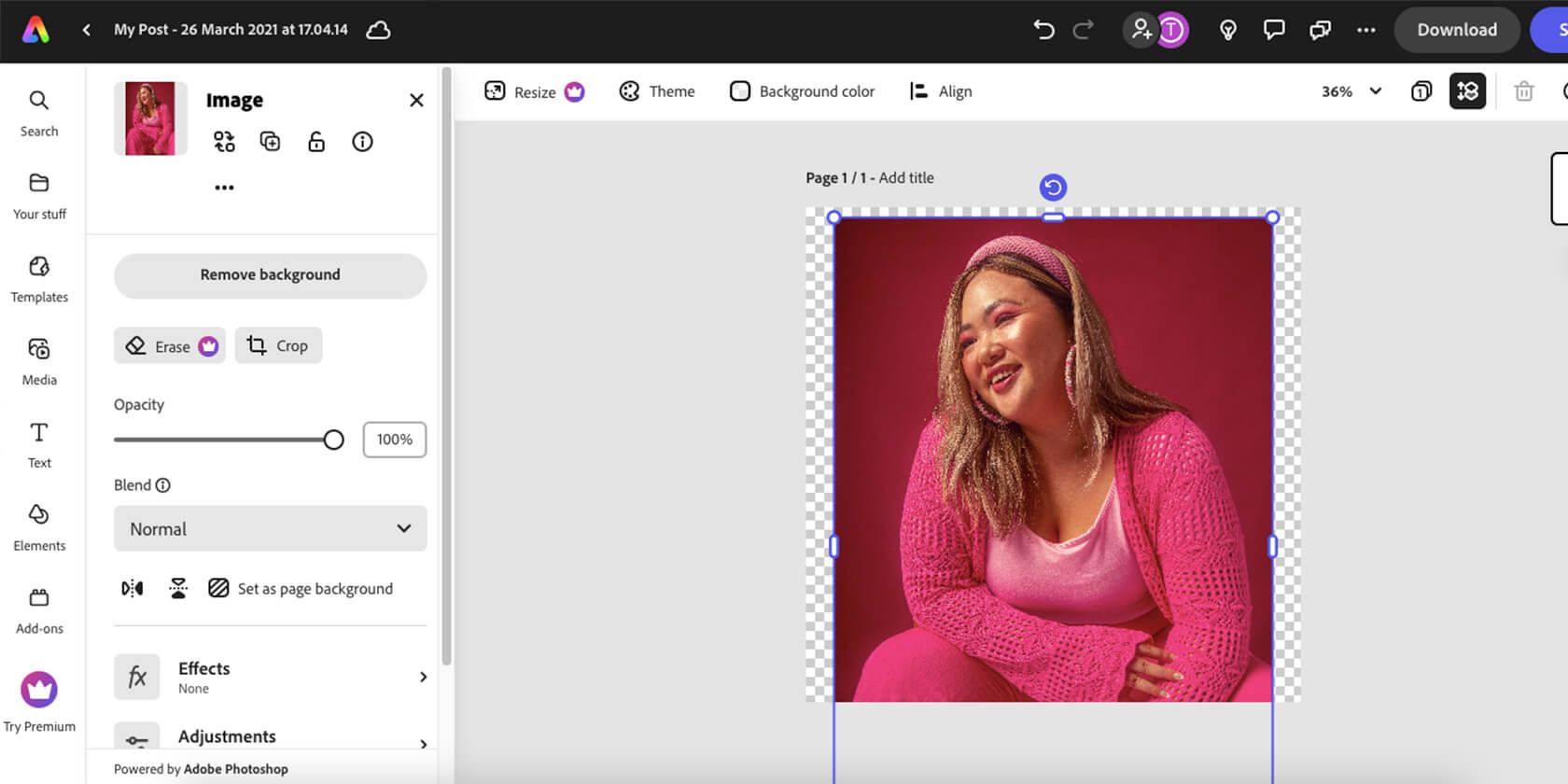Click the invite collaborator icon
This screenshot has height=784, width=1568.
[x=1141, y=30]
